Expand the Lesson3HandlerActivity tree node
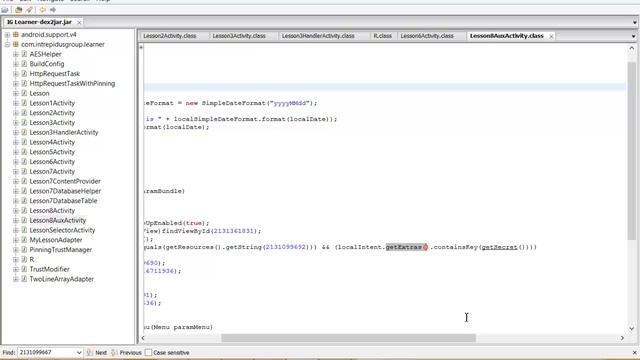Viewport: 640px width, 360px height. point(16,133)
